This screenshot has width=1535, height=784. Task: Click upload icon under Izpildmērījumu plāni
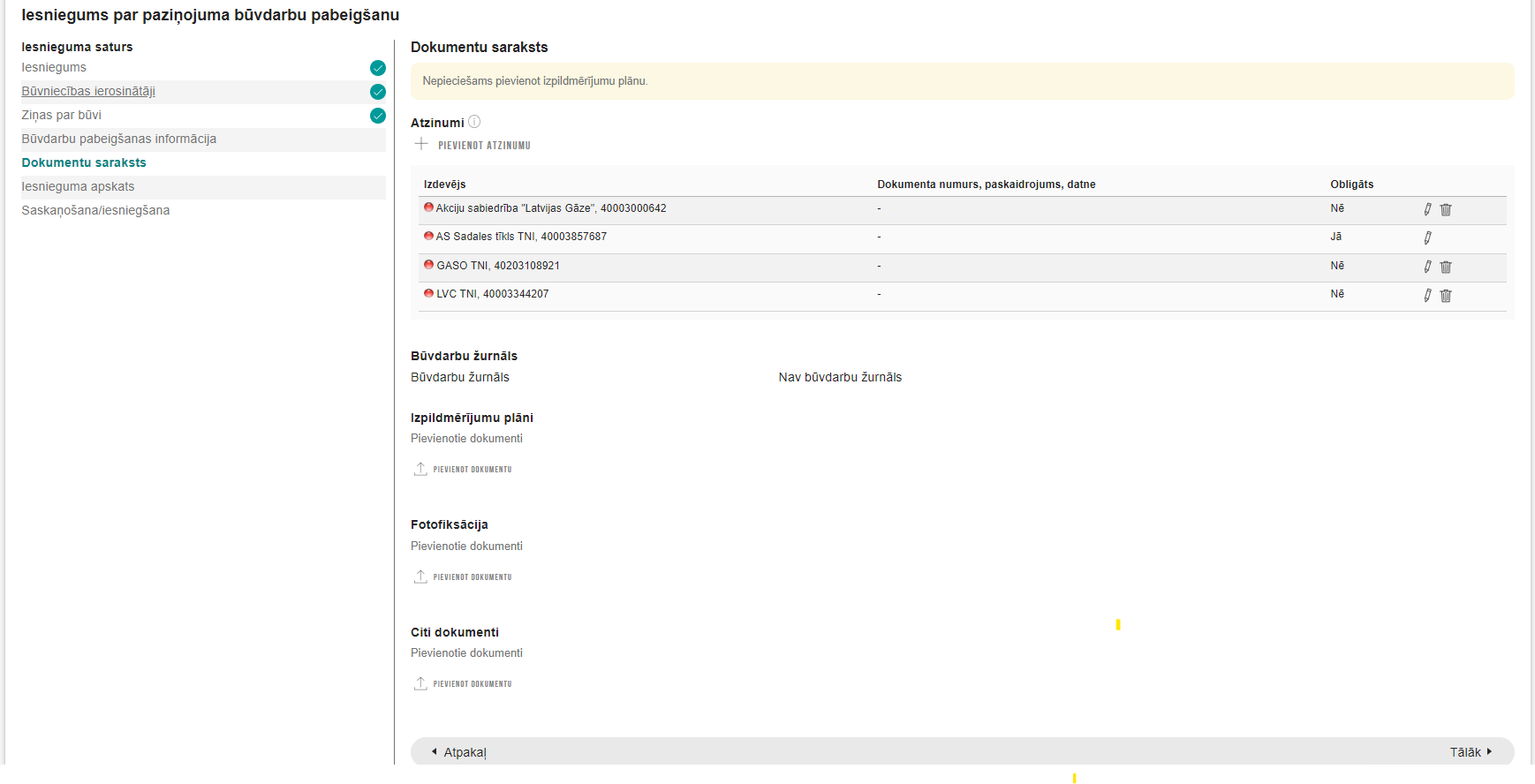420,469
